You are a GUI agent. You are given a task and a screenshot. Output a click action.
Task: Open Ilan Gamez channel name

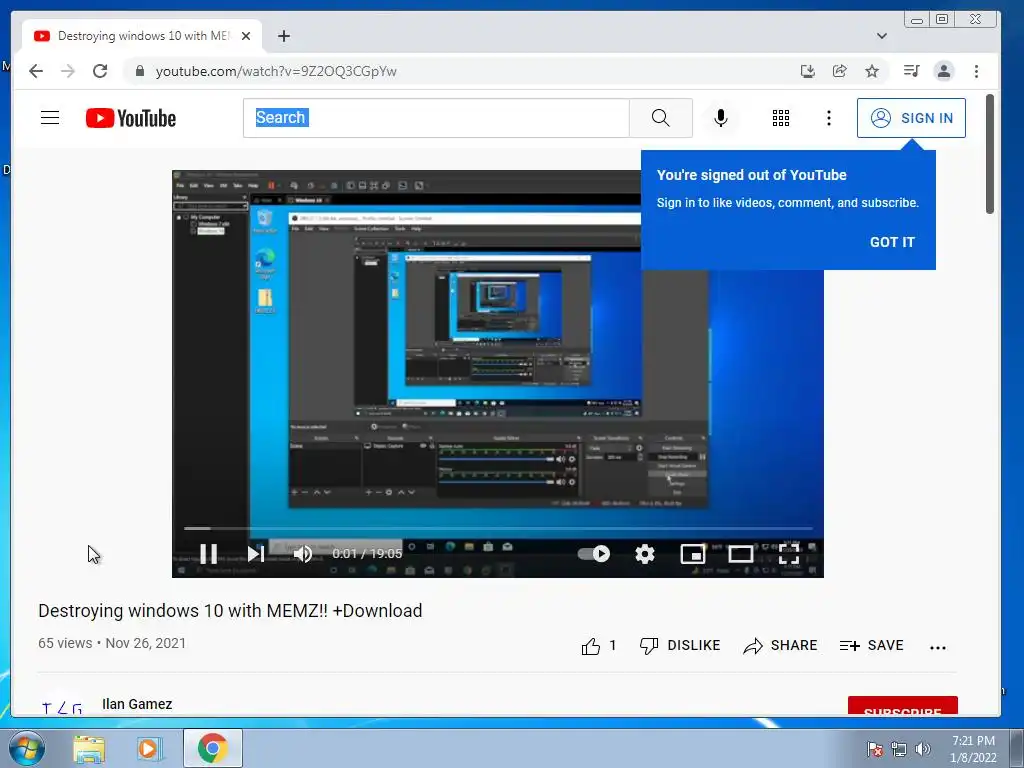[137, 704]
